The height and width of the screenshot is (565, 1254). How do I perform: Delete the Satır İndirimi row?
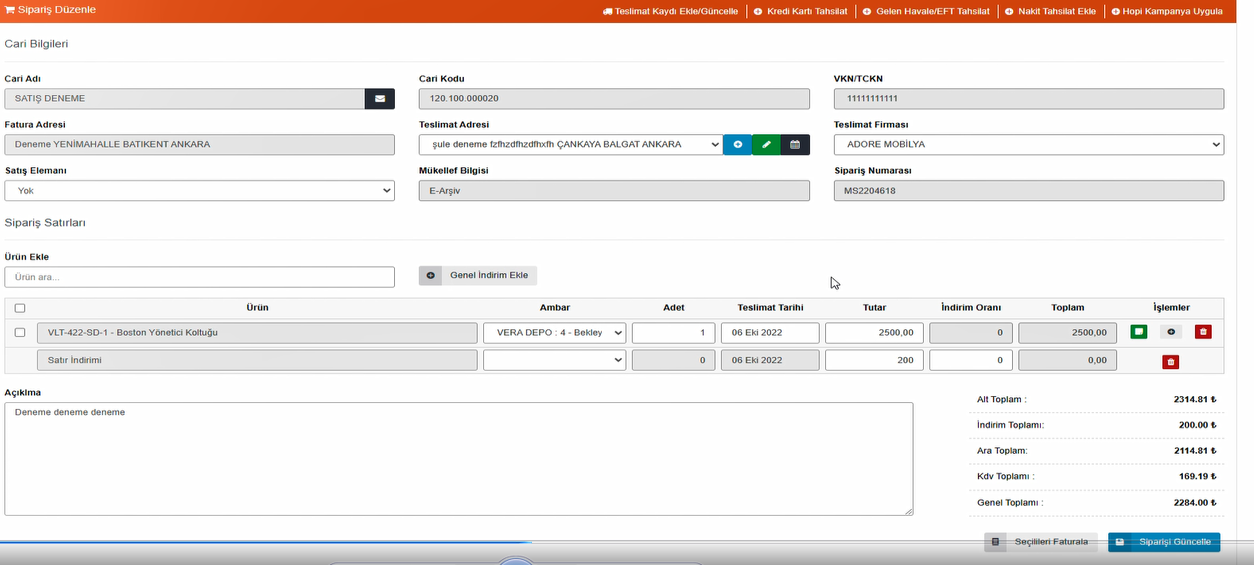1171,361
